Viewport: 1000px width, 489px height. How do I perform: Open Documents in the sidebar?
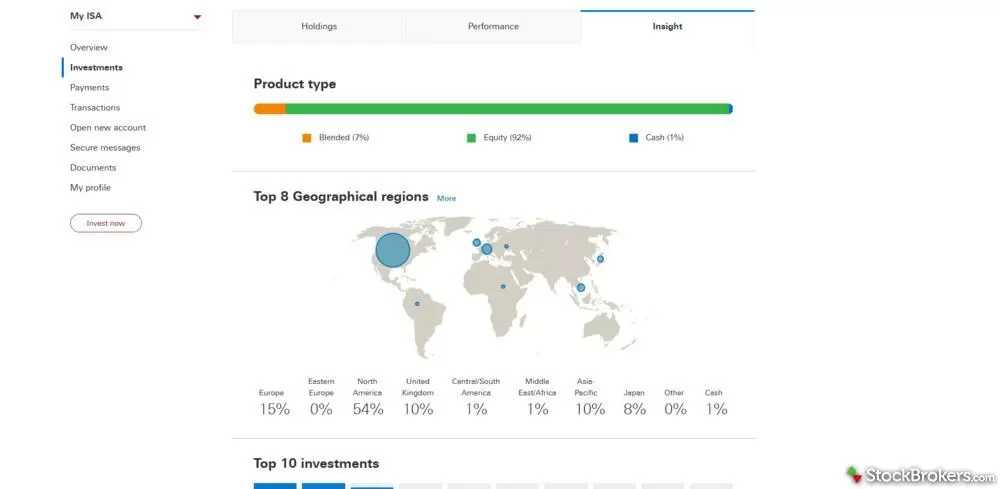tap(93, 168)
